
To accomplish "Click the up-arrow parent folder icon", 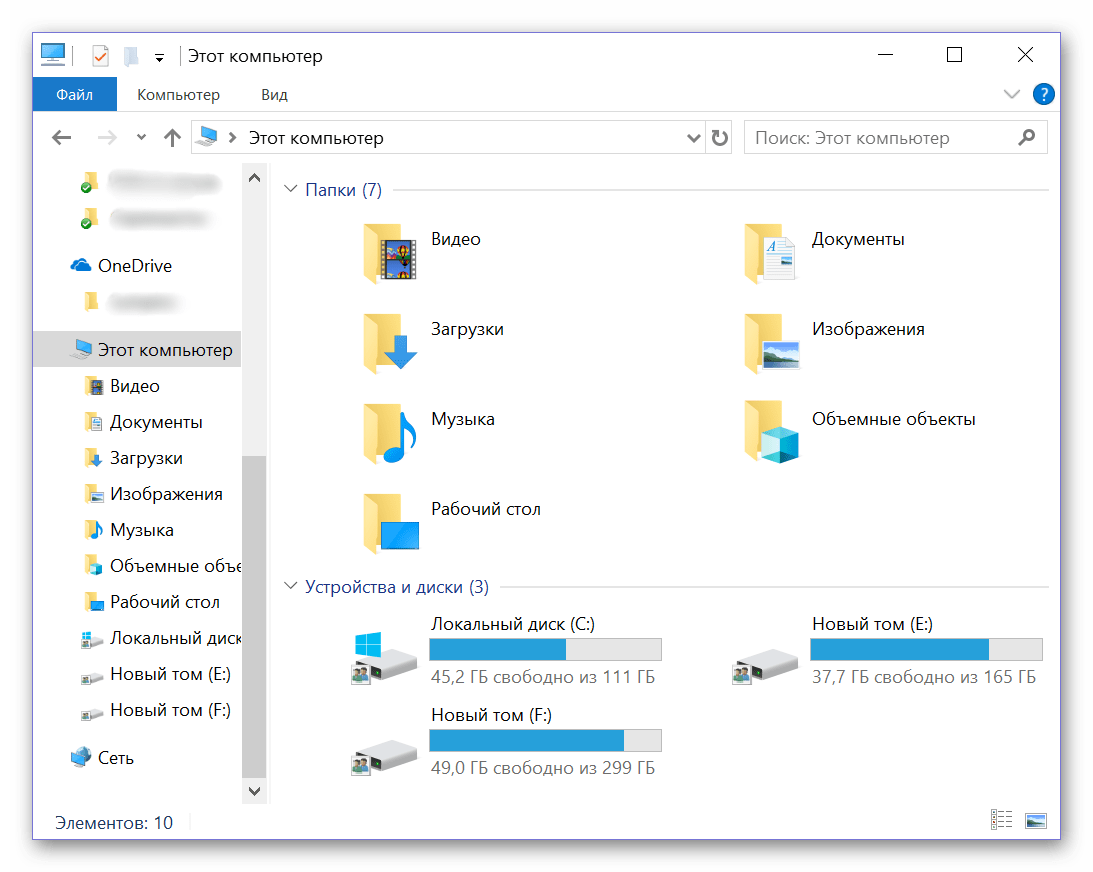I will (172, 138).
